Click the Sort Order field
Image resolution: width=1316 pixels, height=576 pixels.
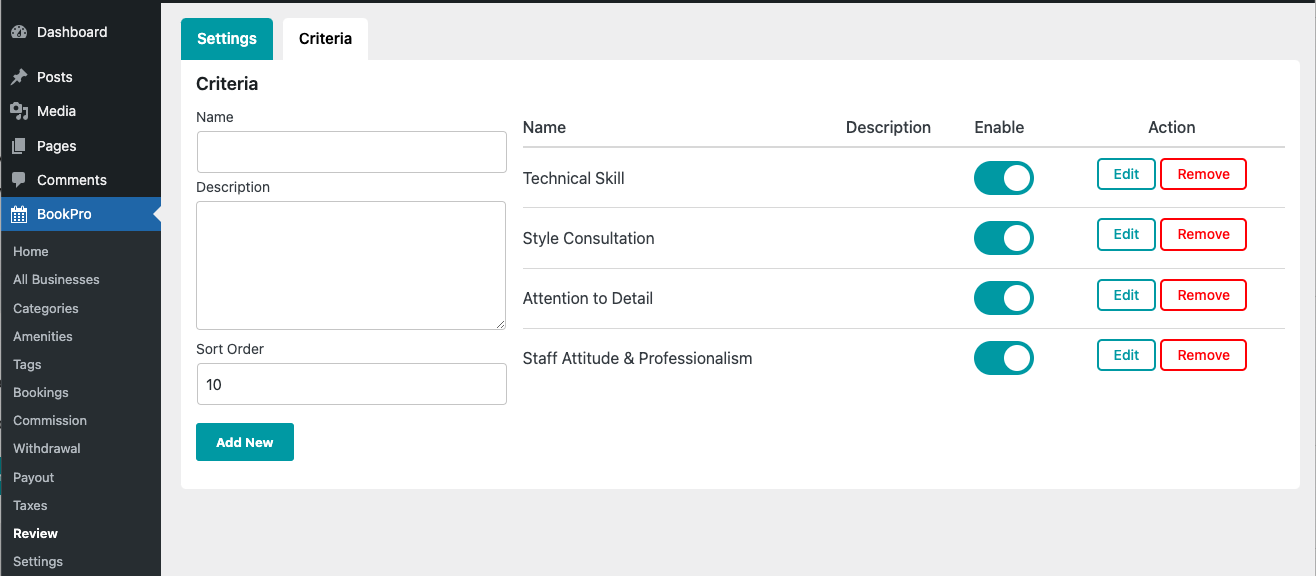tap(352, 384)
